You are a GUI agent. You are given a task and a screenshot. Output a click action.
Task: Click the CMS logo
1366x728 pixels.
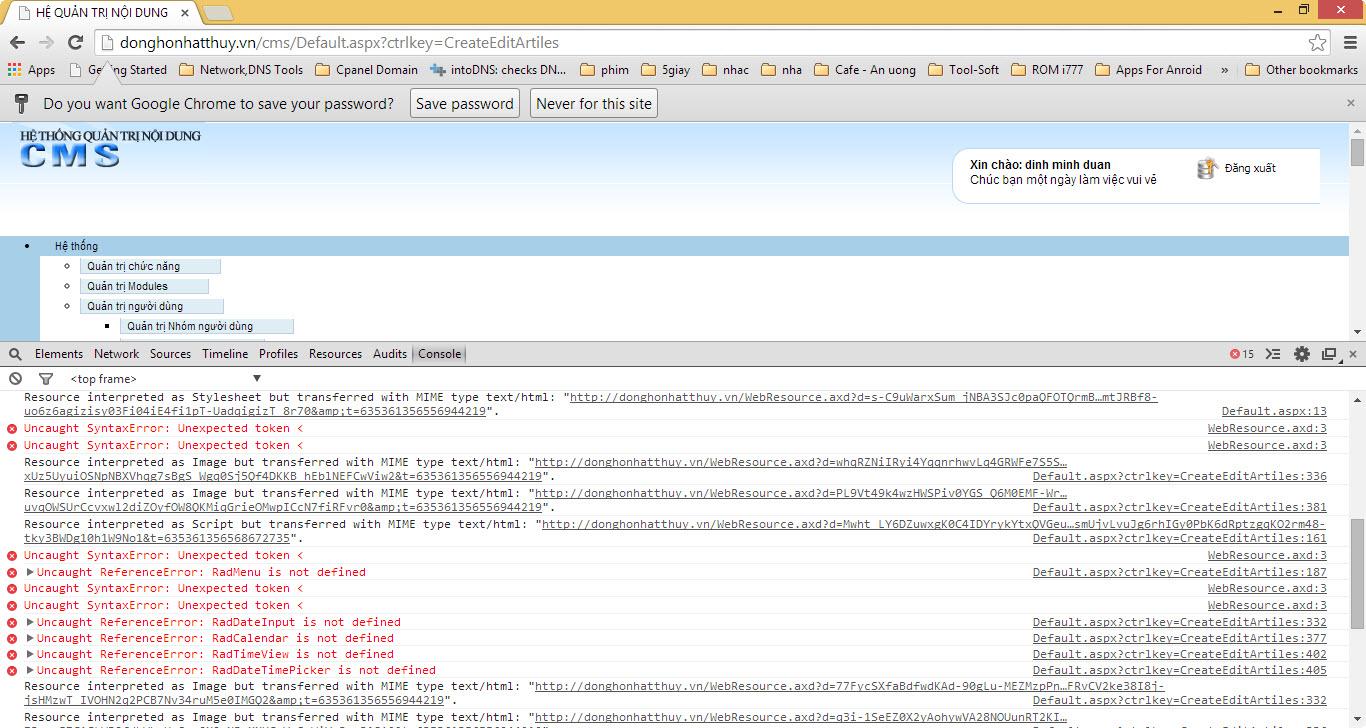coord(70,155)
